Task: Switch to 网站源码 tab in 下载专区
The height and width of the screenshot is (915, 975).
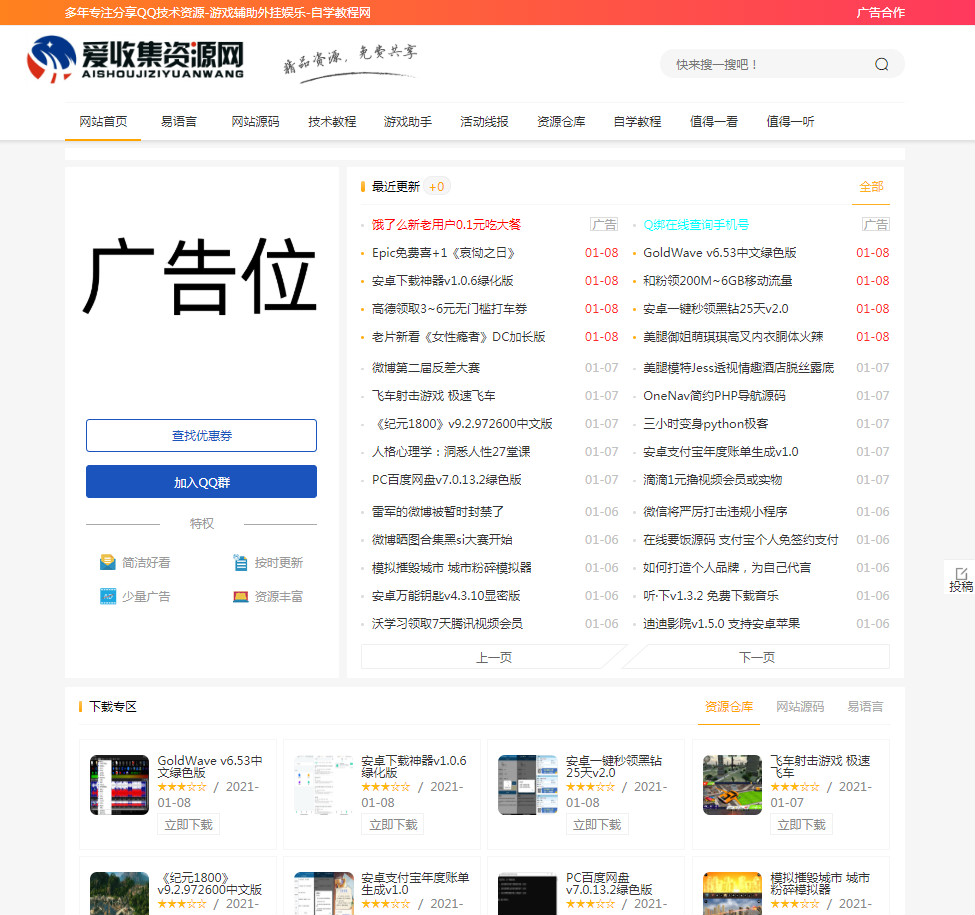Action: click(x=800, y=707)
